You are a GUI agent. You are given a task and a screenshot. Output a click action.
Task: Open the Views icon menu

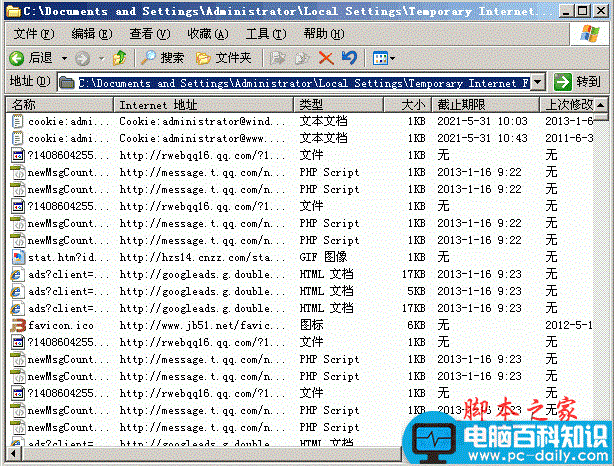pyautogui.click(x=380, y=58)
